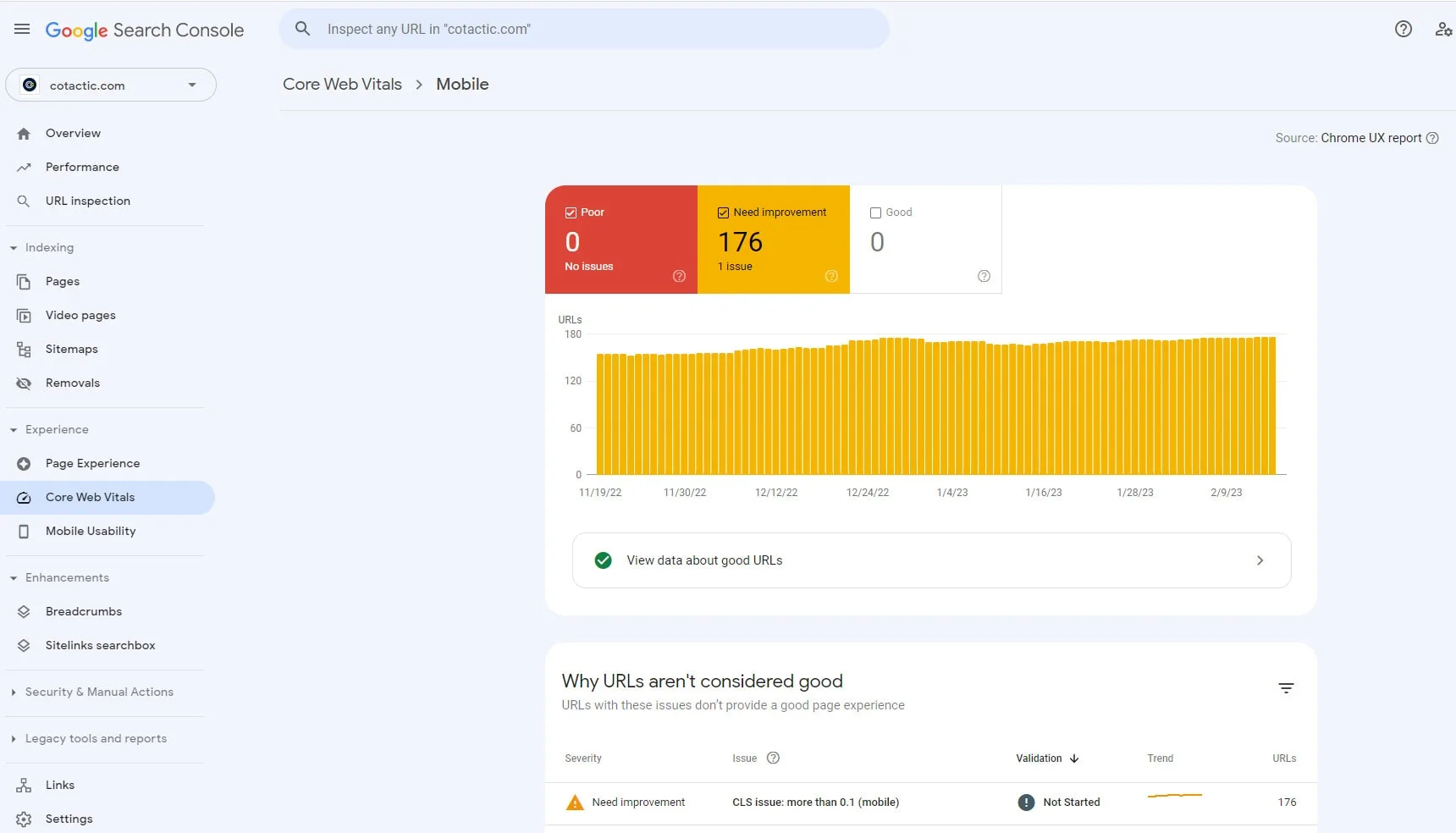
Task: Collapse the Indexing section
Action: click(x=13, y=247)
